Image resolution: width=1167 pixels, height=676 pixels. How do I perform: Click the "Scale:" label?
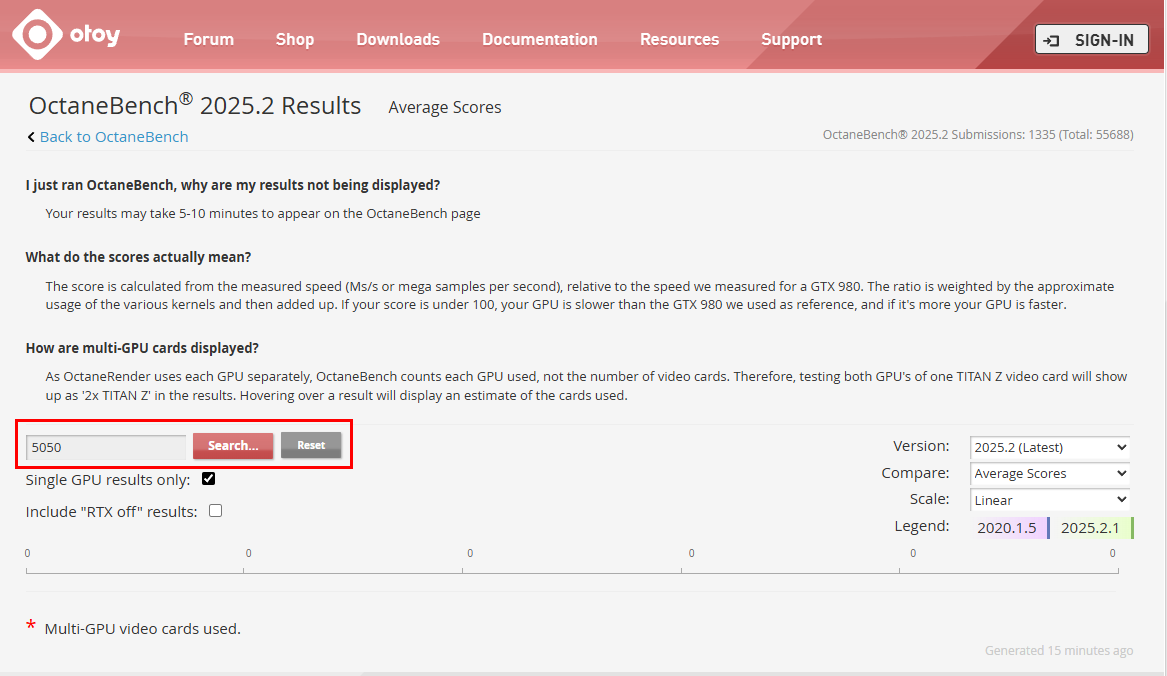tap(930, 499)
